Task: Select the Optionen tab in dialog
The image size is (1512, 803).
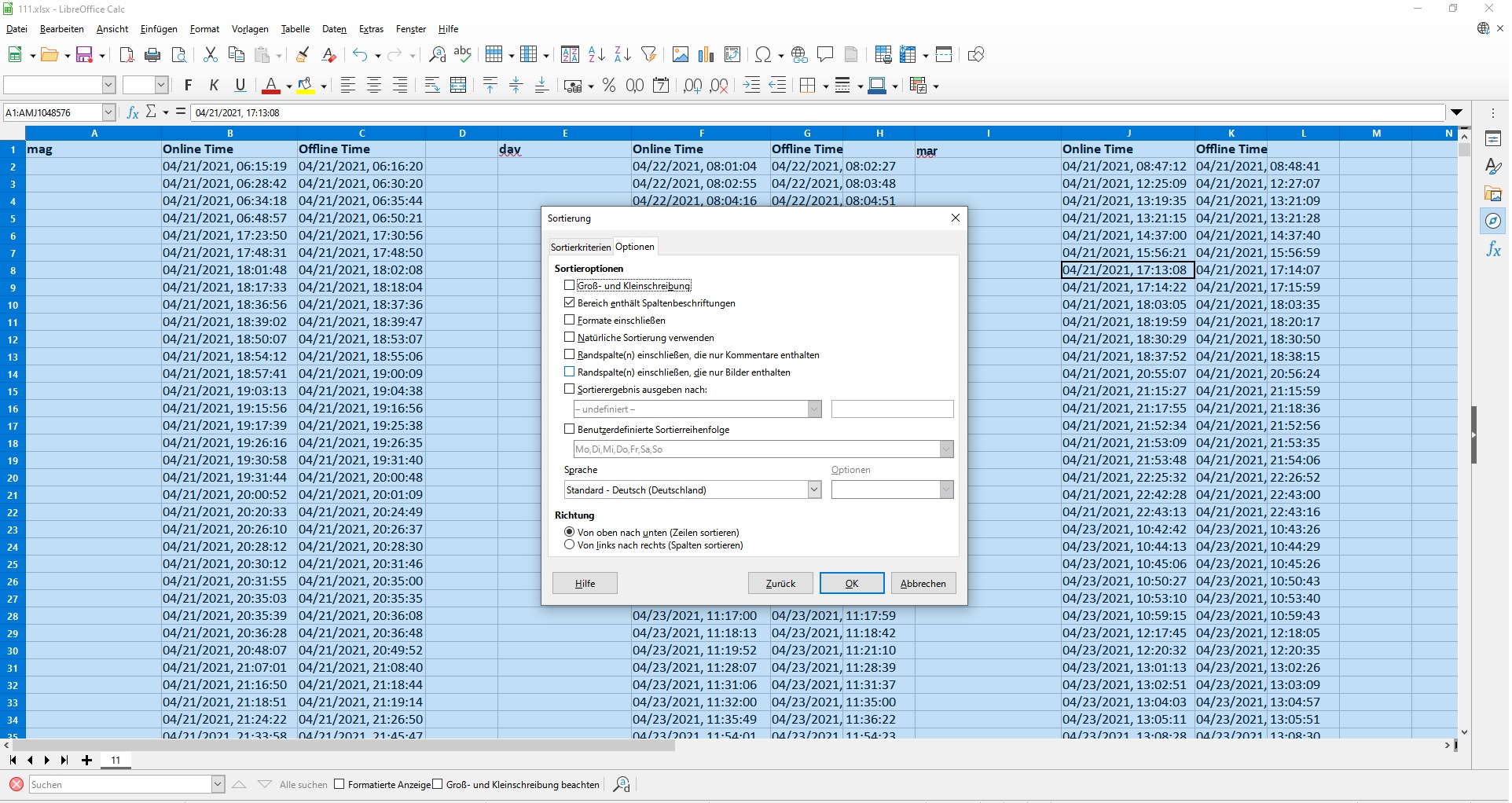Action: click(x=634, y=247)
